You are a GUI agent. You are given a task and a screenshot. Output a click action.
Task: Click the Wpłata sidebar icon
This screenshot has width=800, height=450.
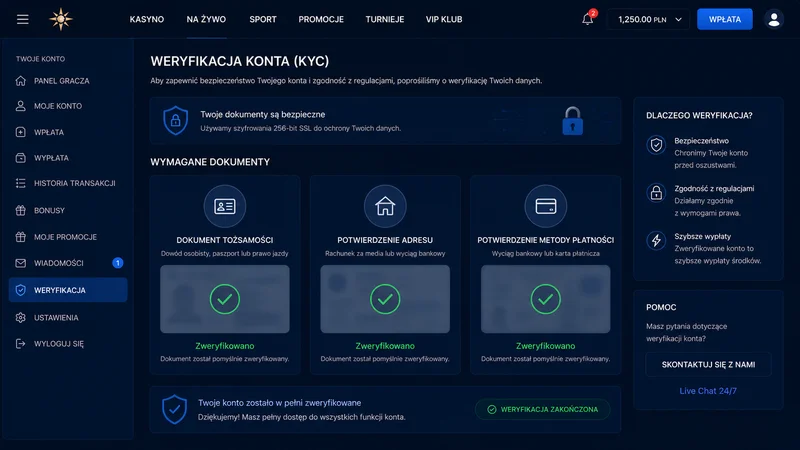[20, 132]
